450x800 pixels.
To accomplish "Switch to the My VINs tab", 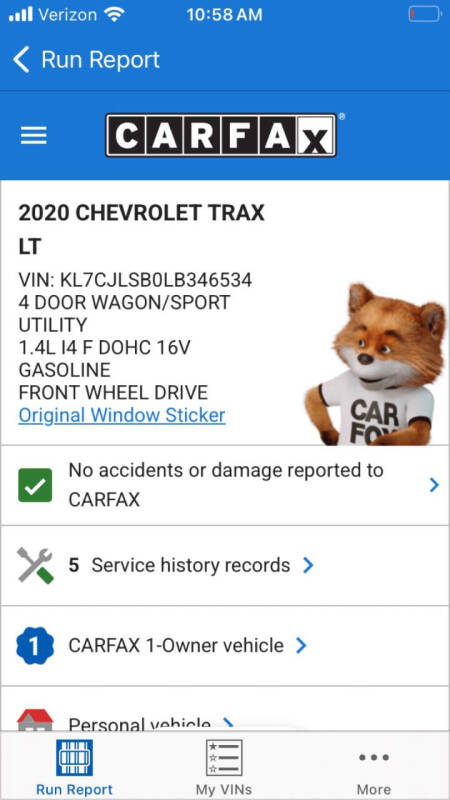I will click(224, 766).
